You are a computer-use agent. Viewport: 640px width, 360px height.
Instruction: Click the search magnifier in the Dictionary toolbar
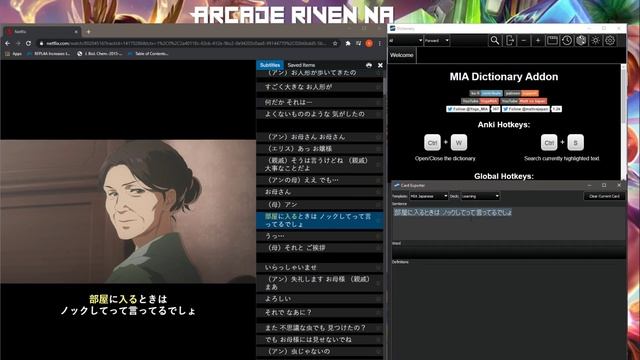click(495, 40)
